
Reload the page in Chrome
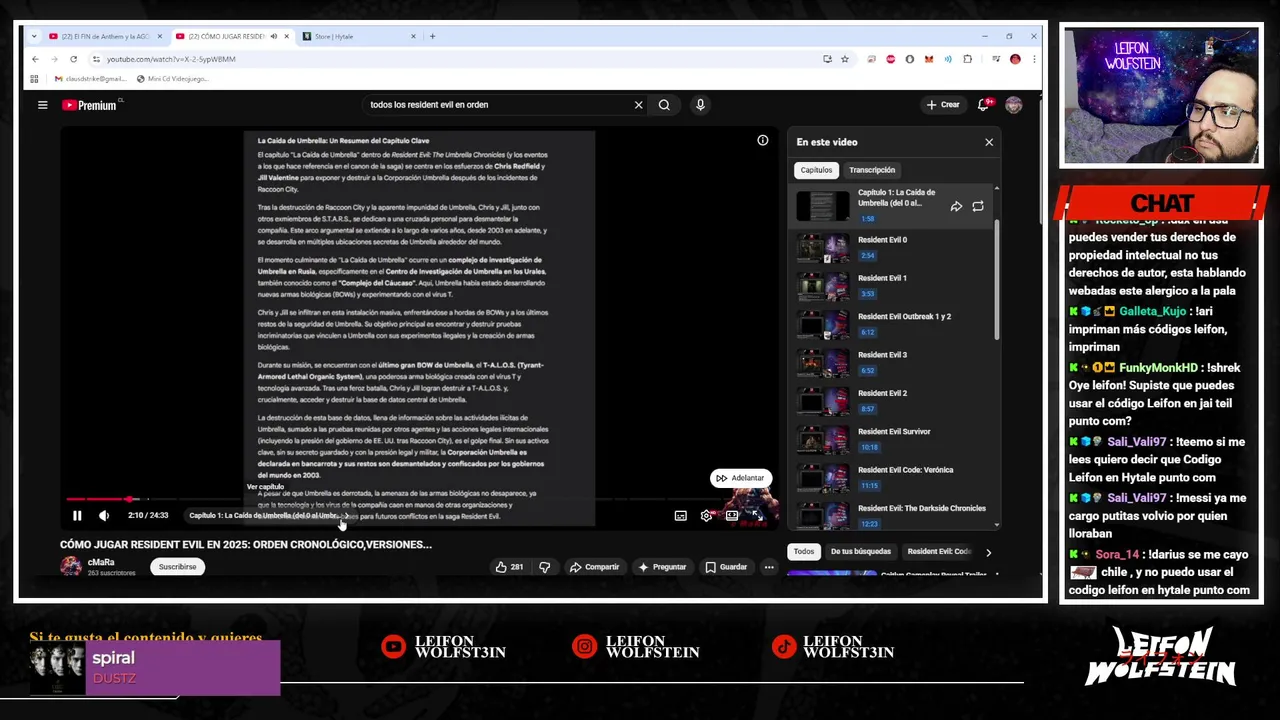tap(73, 59)
